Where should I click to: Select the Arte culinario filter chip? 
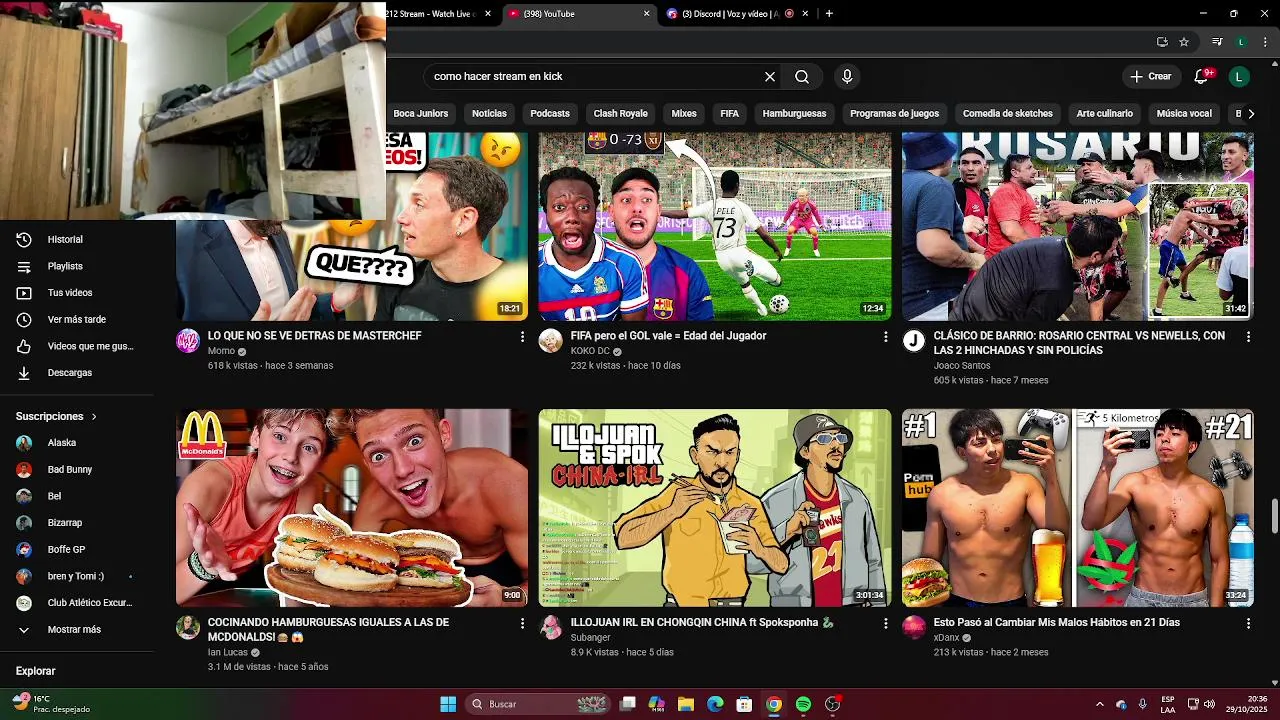click(1104, 114)
